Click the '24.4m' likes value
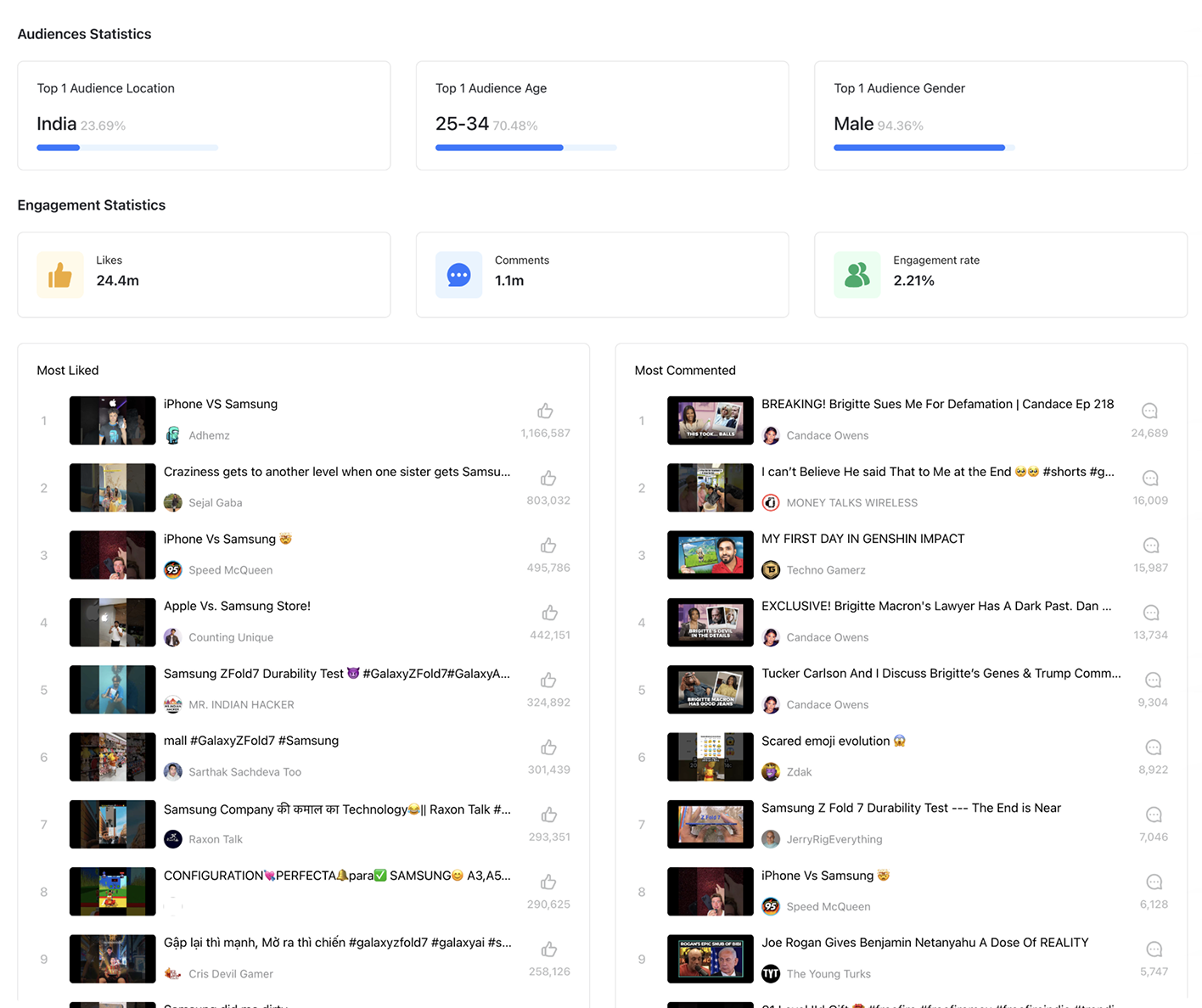This screenshot has height=1008, width=1202. (x=117, y=281)
